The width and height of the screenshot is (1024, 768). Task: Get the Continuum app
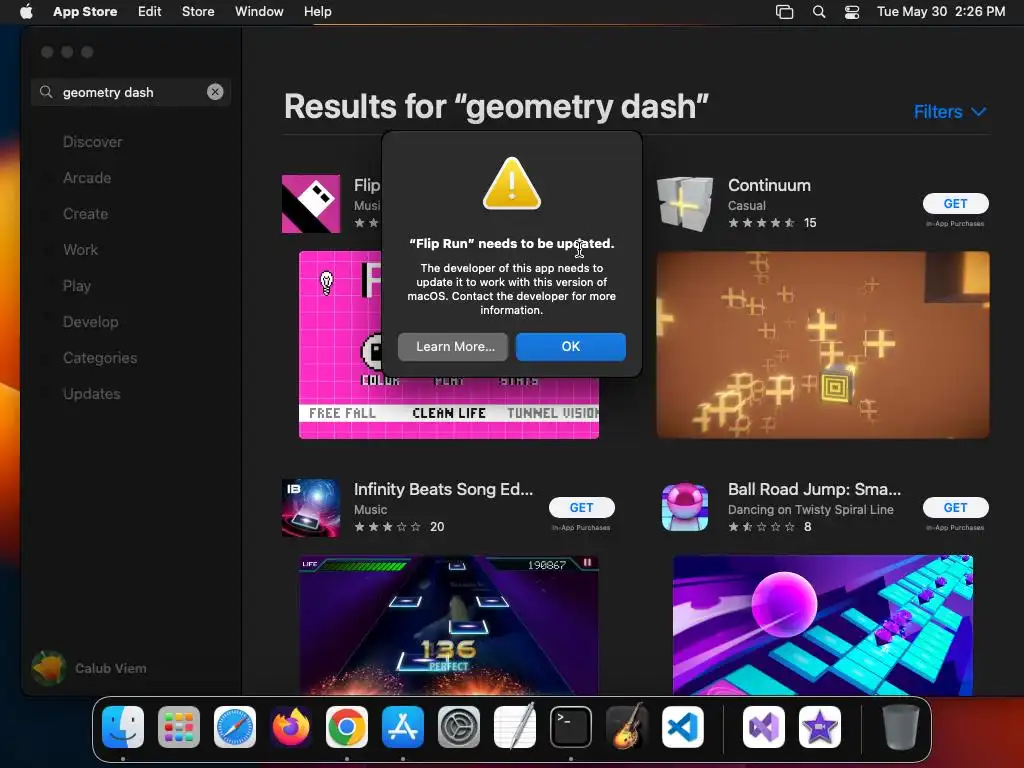(955, 203)
